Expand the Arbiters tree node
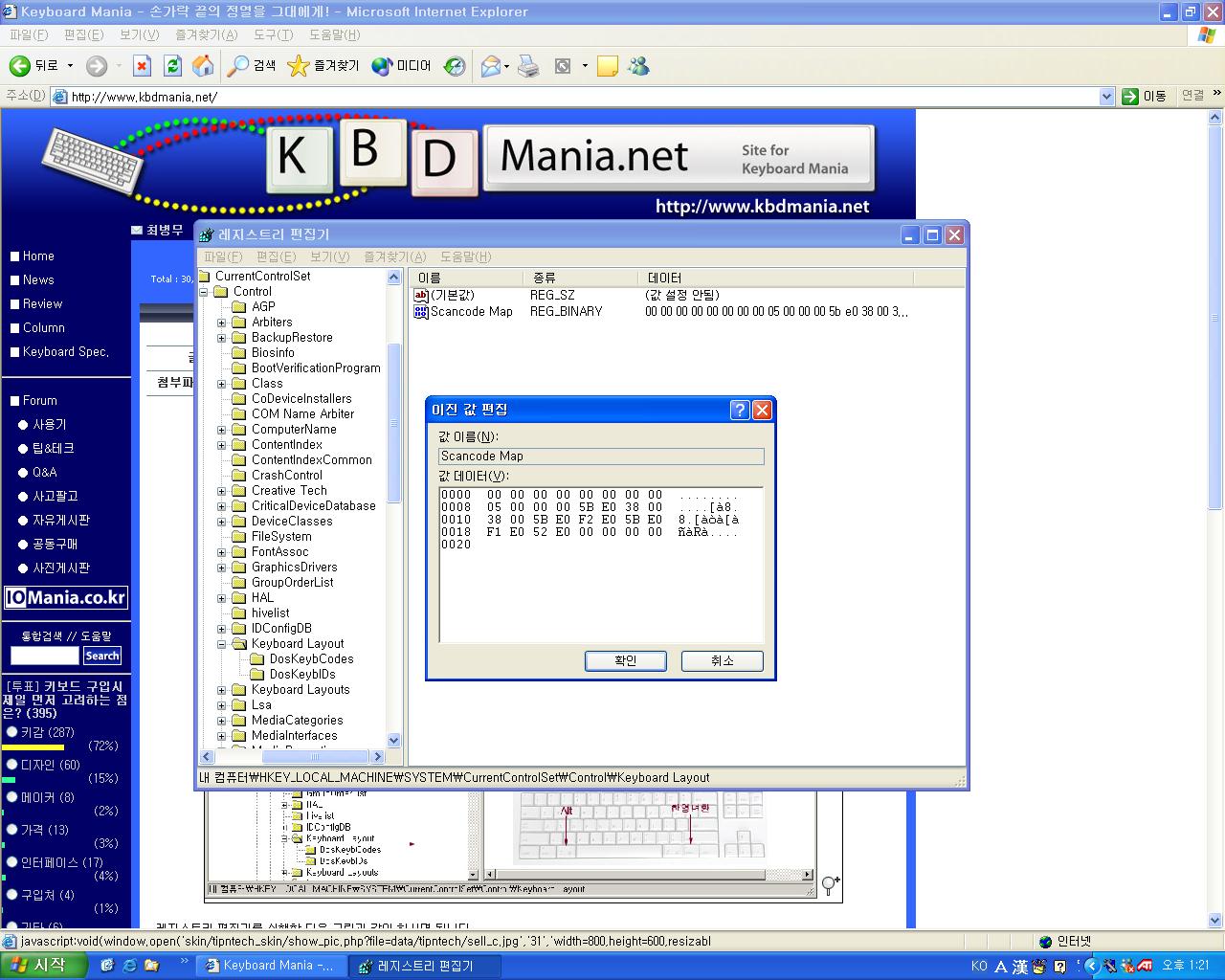1225x980 pixels. (x=222, y=323)
